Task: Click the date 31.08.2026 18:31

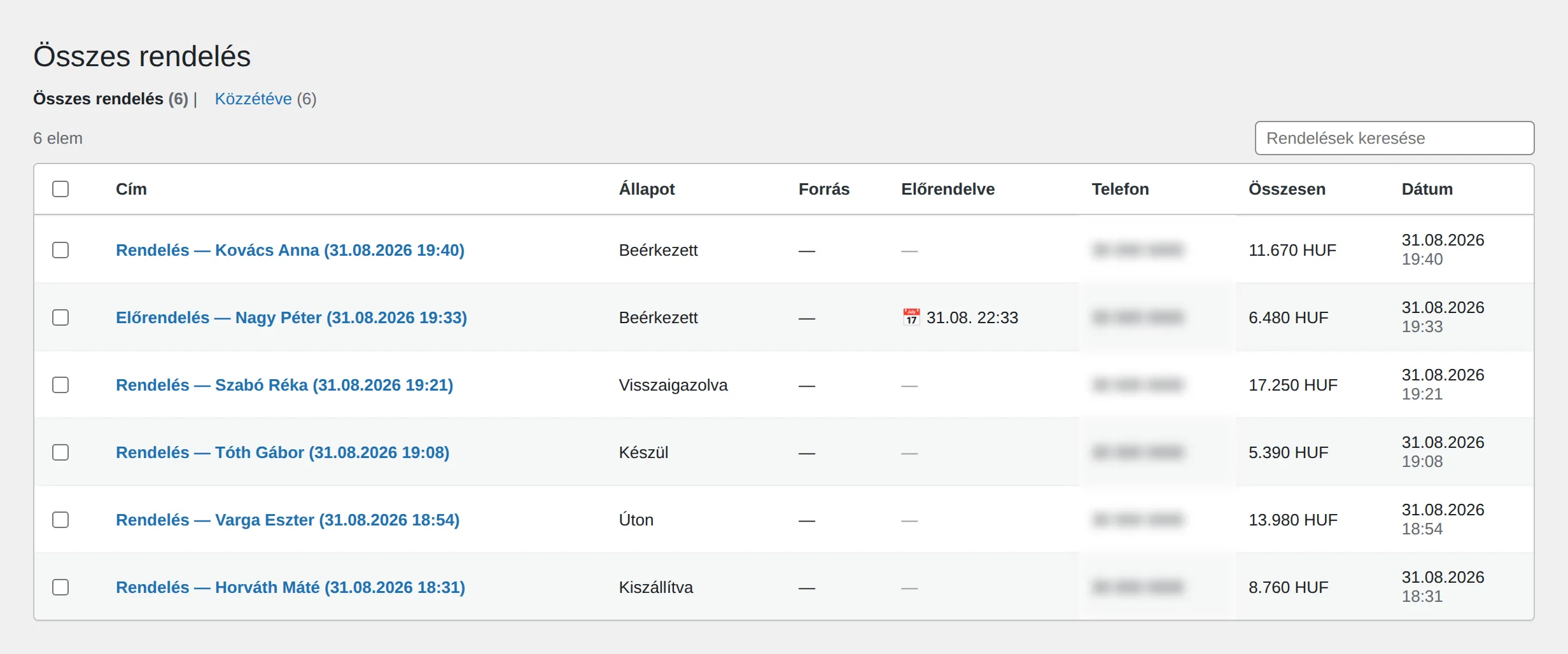Action: [1443, 587]
